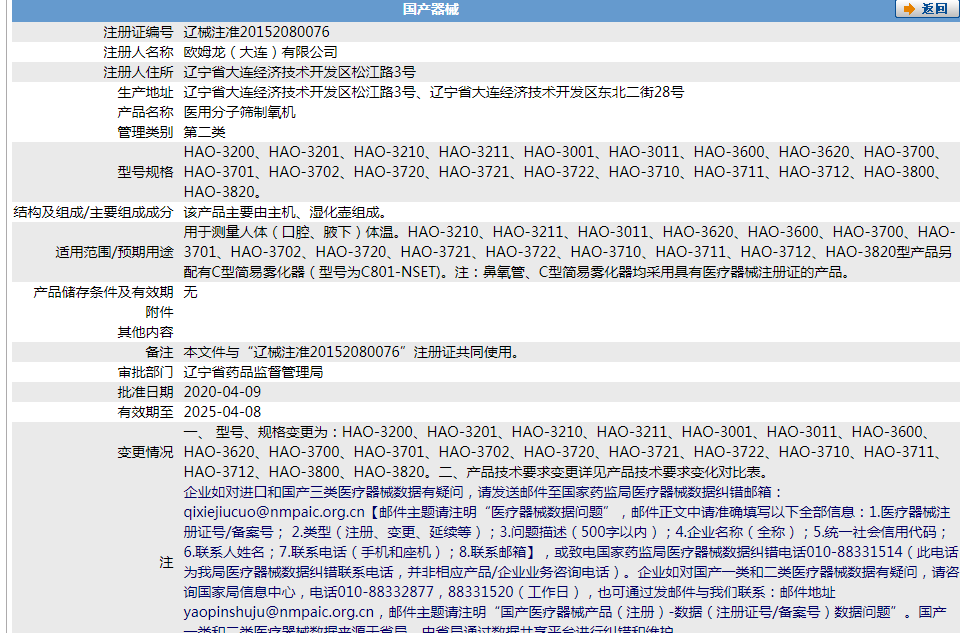Click the 型号规格 label
This screenshot has height=633, width=960.
coord(146,172)
